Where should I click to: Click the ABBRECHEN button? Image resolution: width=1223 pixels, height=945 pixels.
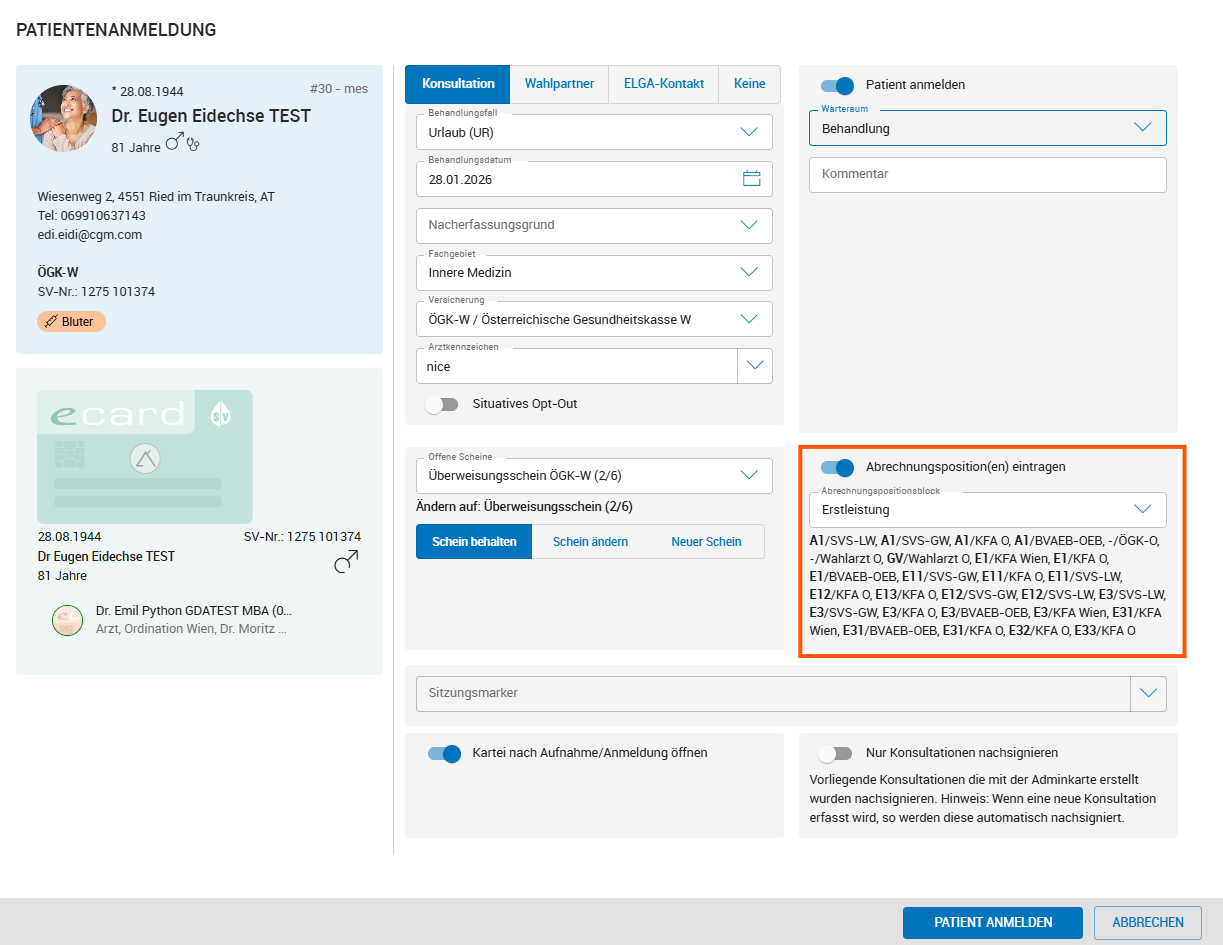1147,923
